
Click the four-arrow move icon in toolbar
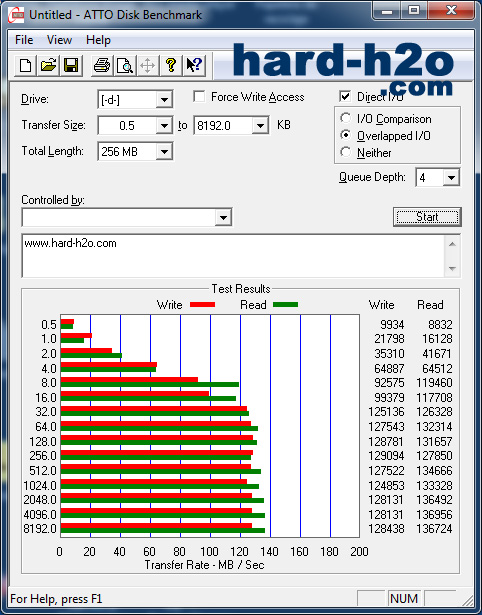(147, 65)
